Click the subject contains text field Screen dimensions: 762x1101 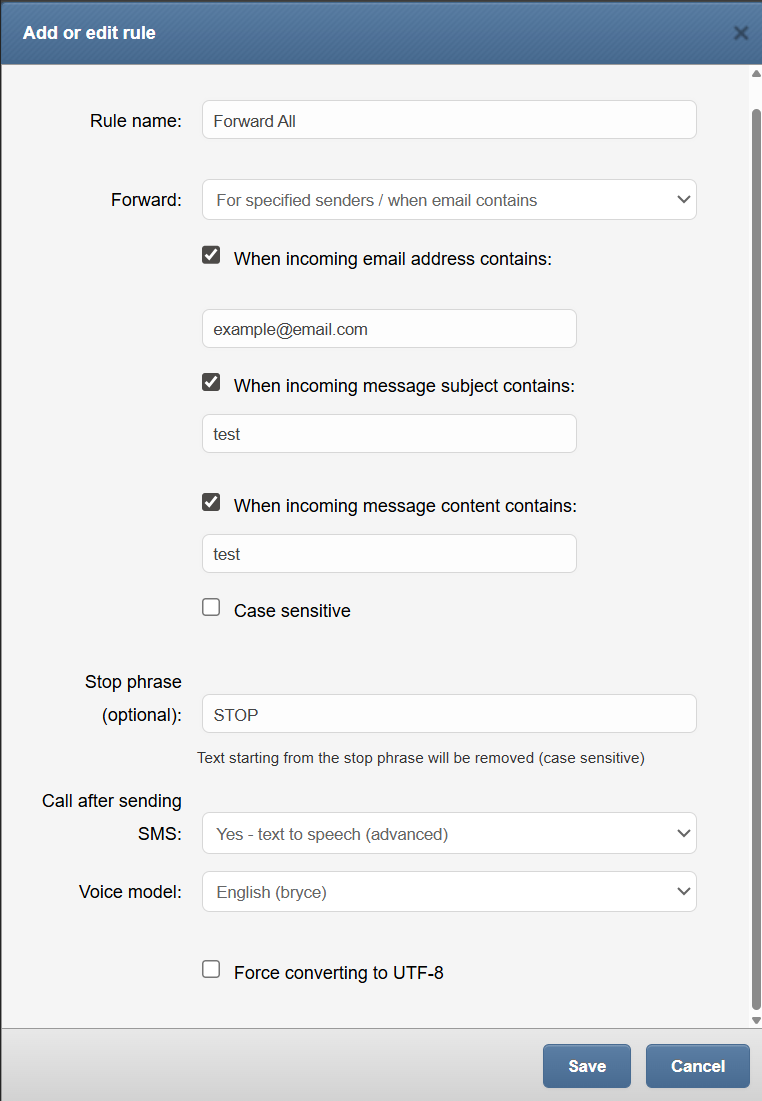coord(389,433)
